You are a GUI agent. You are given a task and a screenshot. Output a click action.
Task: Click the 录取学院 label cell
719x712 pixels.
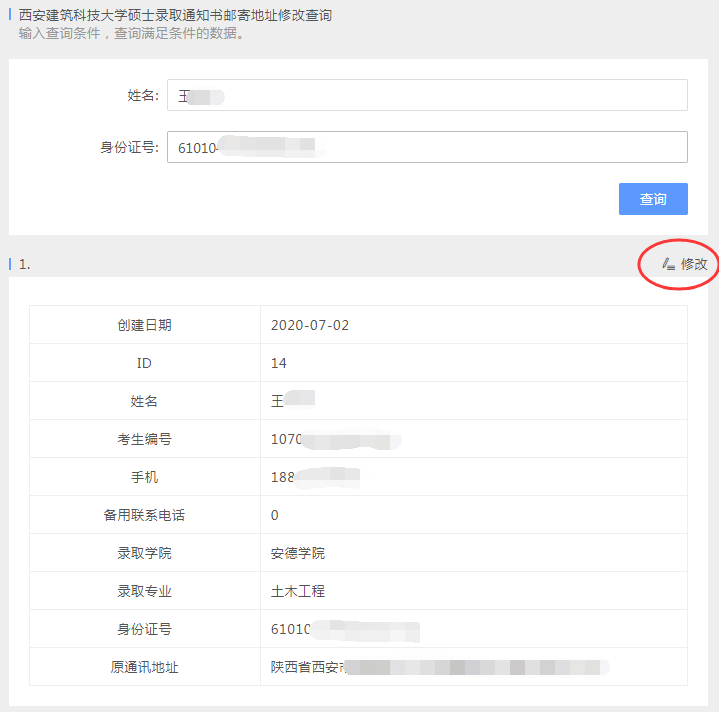pyautogui.click(x=145, y=553)
